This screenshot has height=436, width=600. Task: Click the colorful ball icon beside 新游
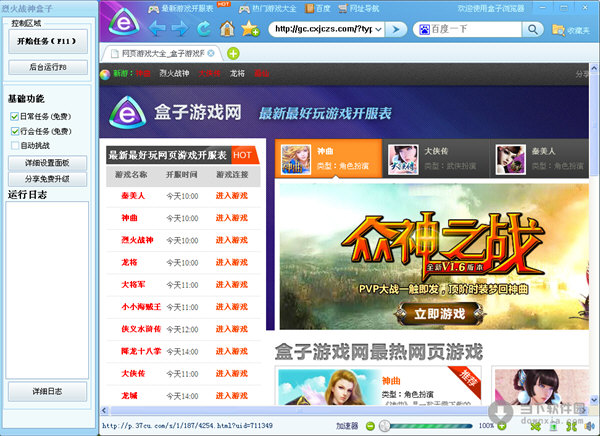[x=105, y=74]
